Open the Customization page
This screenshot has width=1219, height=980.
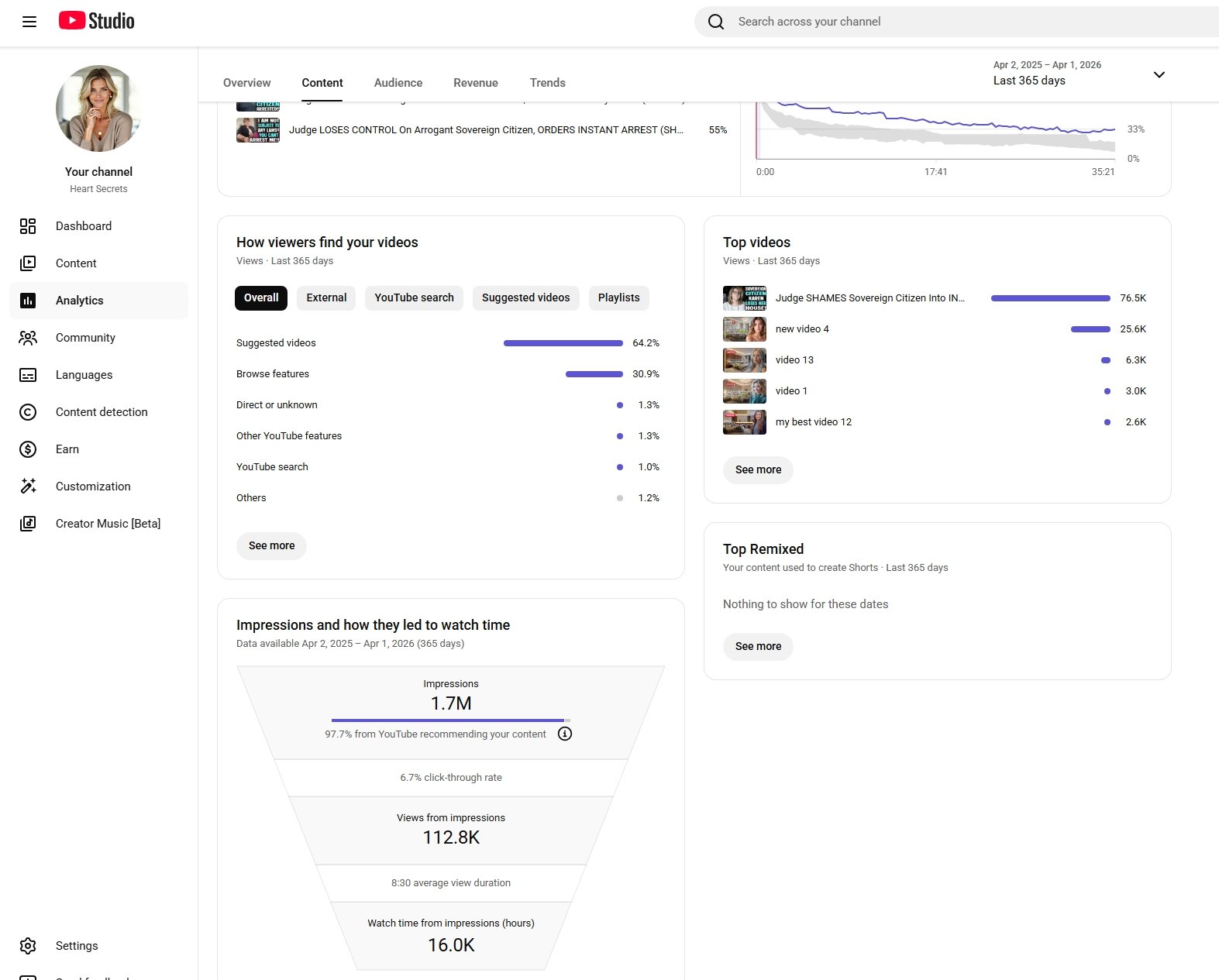[93, 487]
